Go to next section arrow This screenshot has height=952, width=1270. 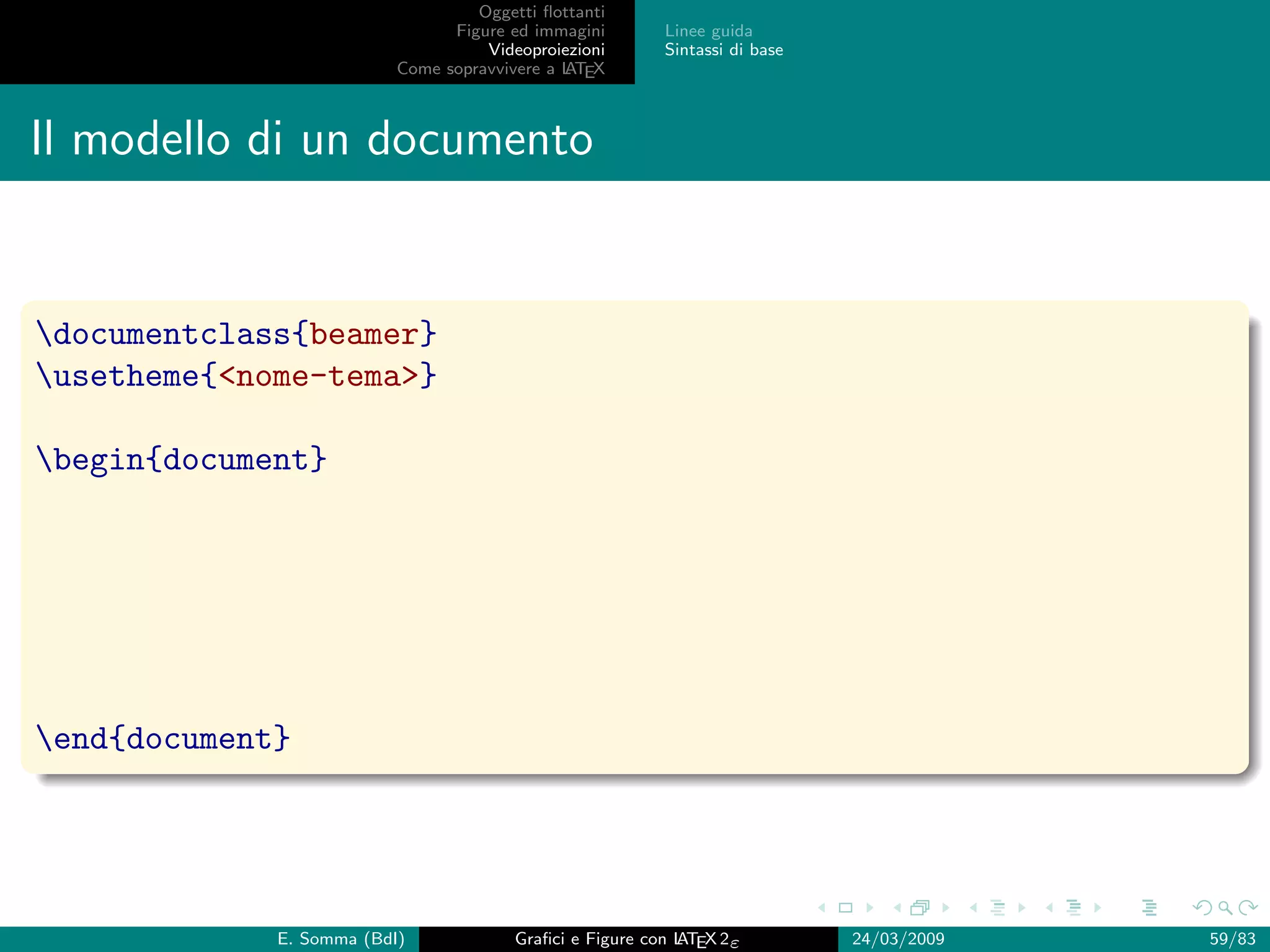point(1098,908)
